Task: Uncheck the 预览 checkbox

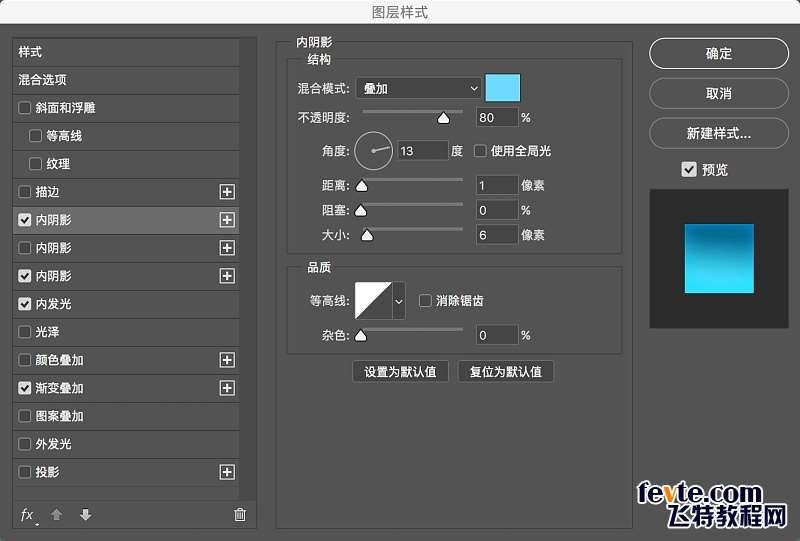Action: tap(689, 169)
